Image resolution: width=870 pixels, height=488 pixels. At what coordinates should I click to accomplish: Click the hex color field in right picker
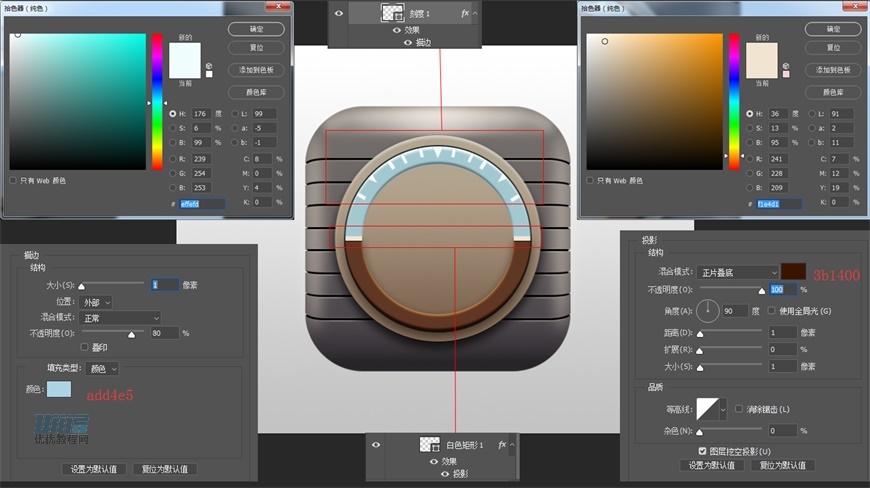pos(781,204)
